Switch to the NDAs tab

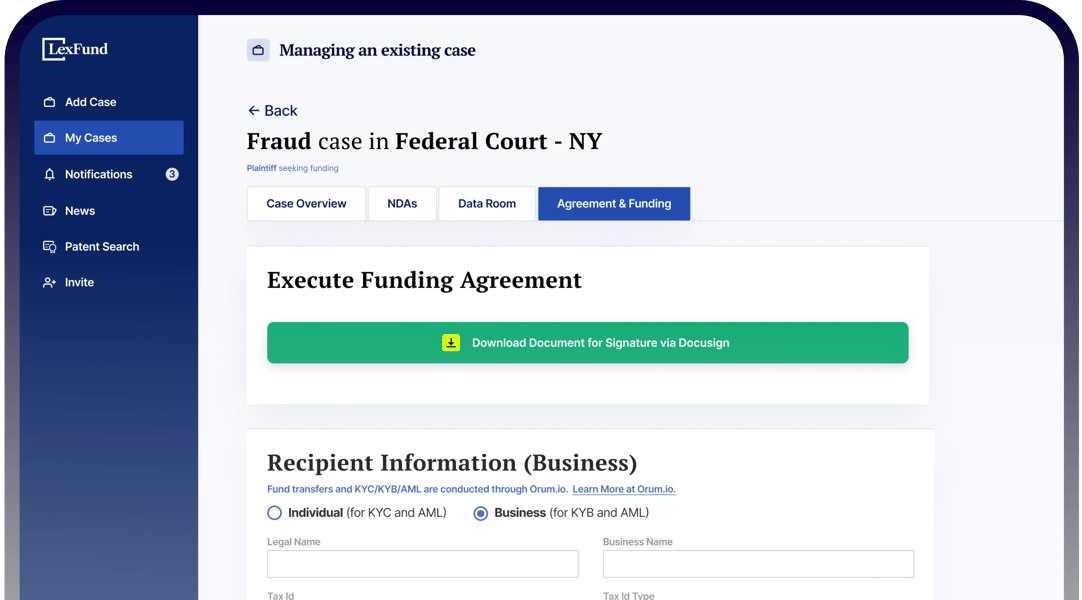tap(402, 204)
